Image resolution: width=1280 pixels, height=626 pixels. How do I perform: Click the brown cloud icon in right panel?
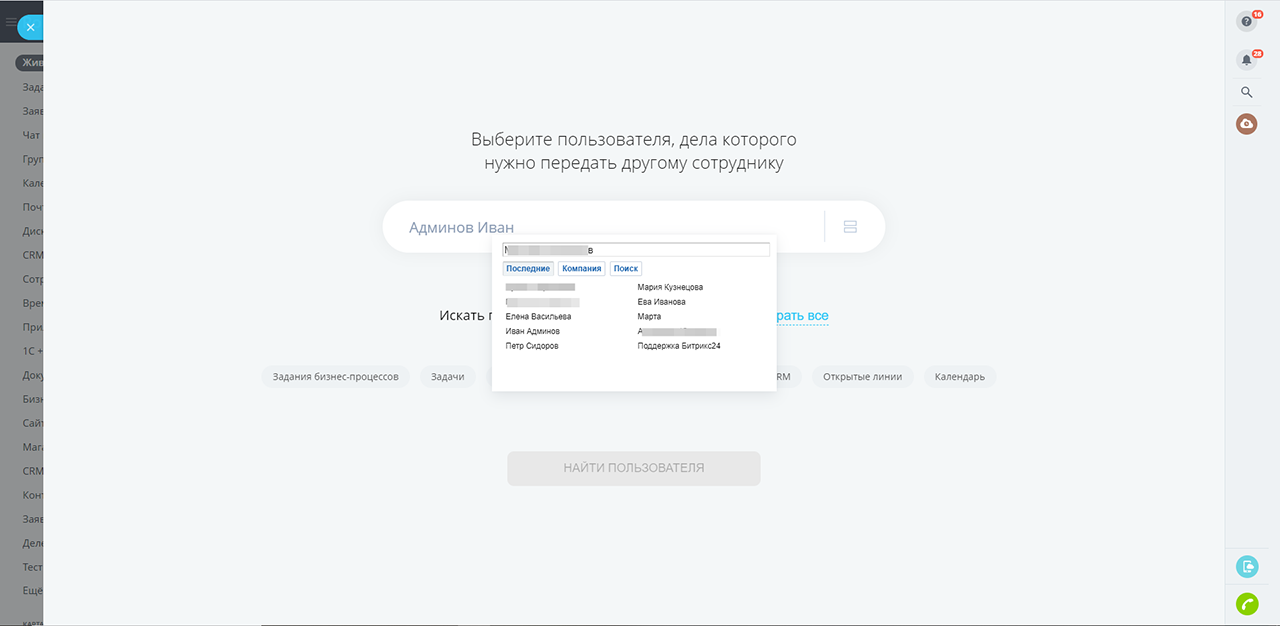(x=1246, y=124)
